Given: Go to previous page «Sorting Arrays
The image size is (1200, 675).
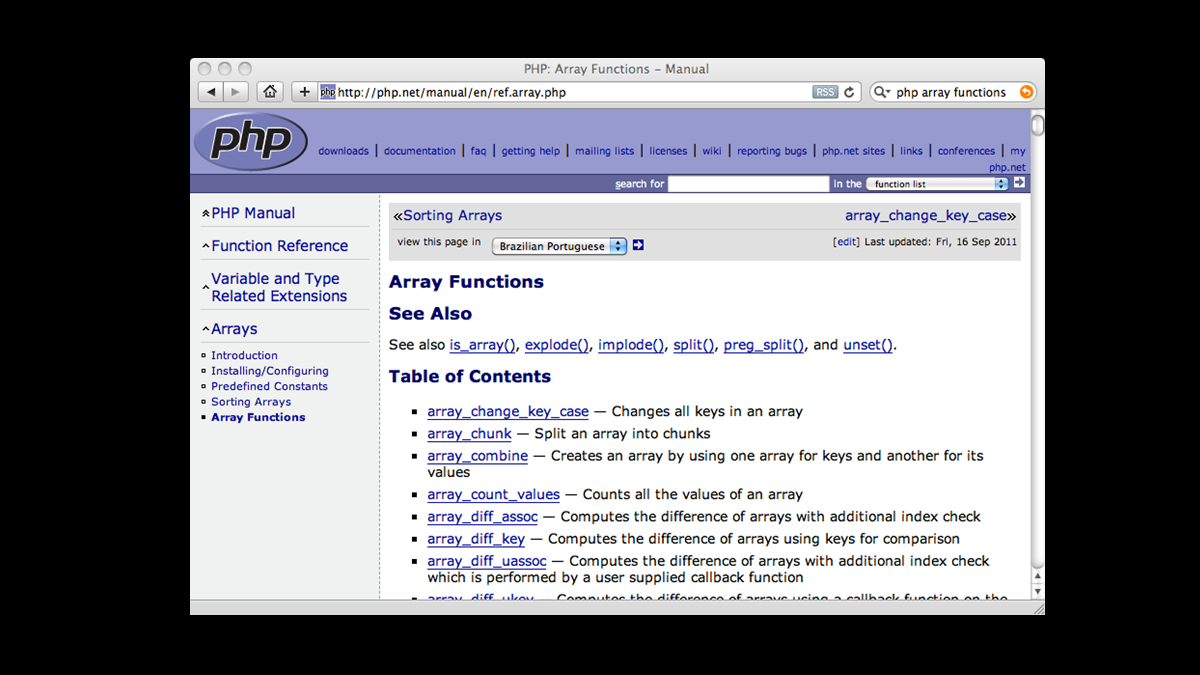Looking at the screenshot, I should tap(448, 215).
